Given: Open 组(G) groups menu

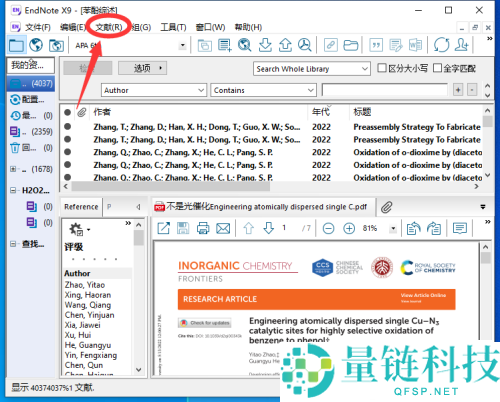Looking at the screenshot, I should tap(141, 27).
